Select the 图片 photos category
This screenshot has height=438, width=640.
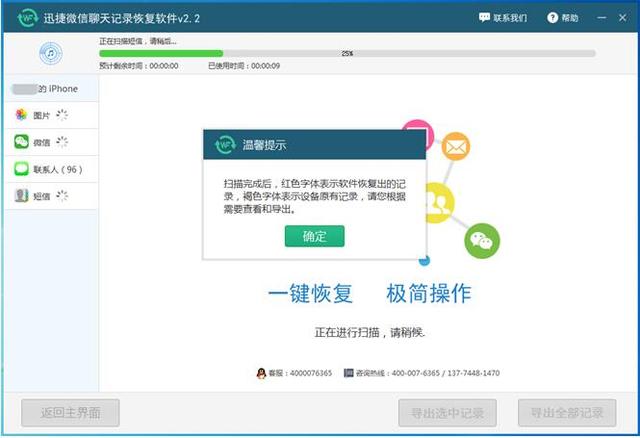(51, 115)
